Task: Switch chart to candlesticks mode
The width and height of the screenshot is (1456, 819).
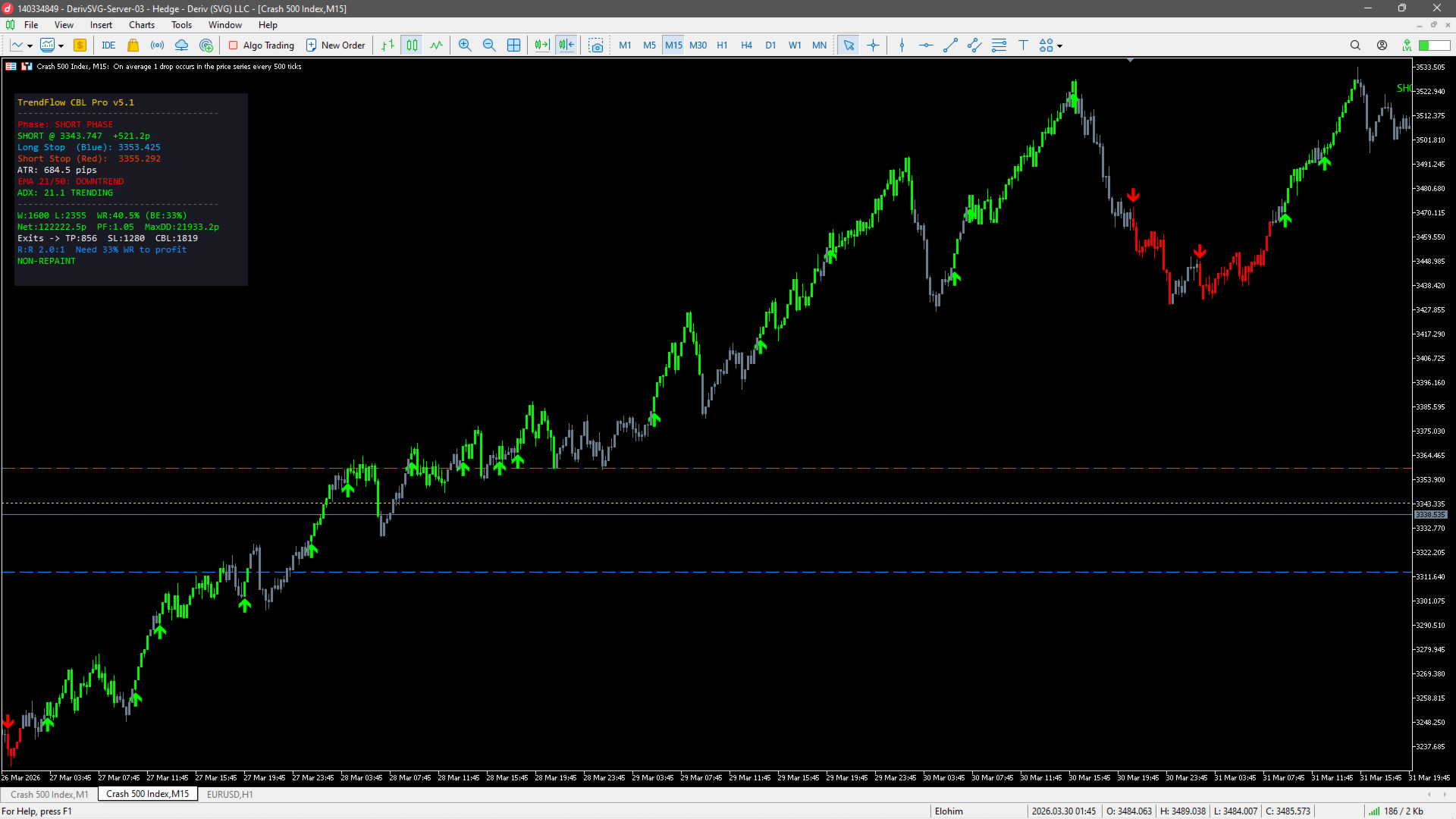Action: pyautogui.click(x=412, y=45)
